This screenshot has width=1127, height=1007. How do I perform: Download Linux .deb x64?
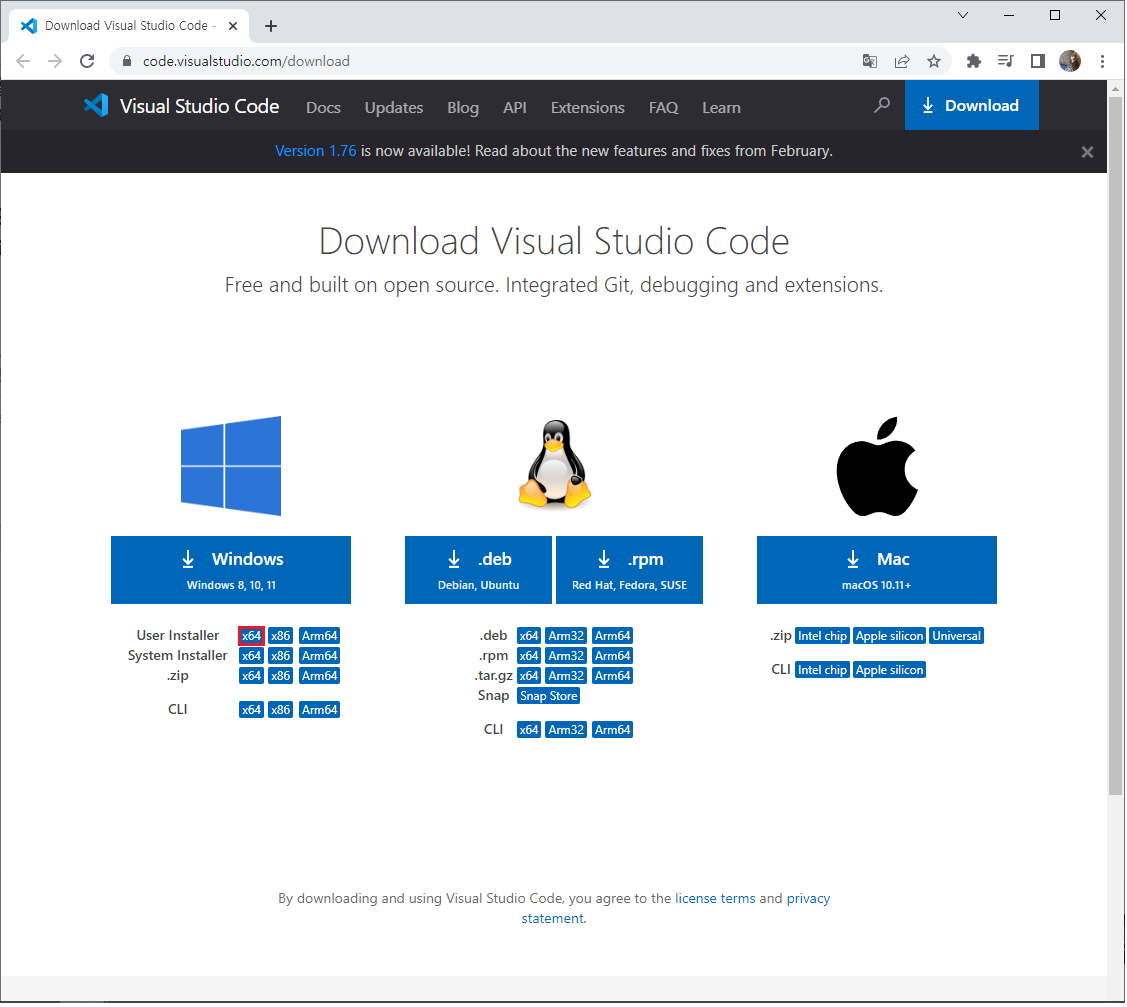pyautogui.click(x=529, y=636)
